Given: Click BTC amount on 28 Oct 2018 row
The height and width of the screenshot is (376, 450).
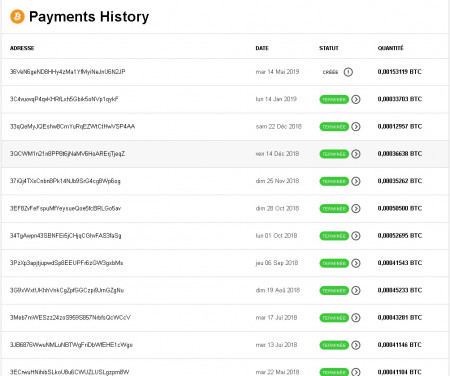Looking at the screenshot, I should pyautogui.click(x=400, y=208).
